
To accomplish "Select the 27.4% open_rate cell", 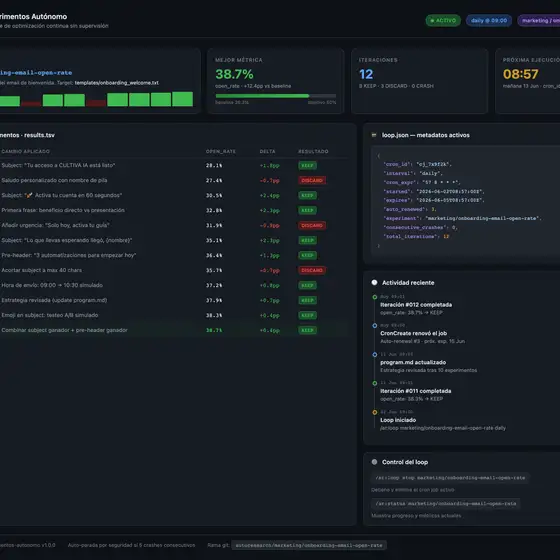I will pyautogui.click(x=214, y=180).
